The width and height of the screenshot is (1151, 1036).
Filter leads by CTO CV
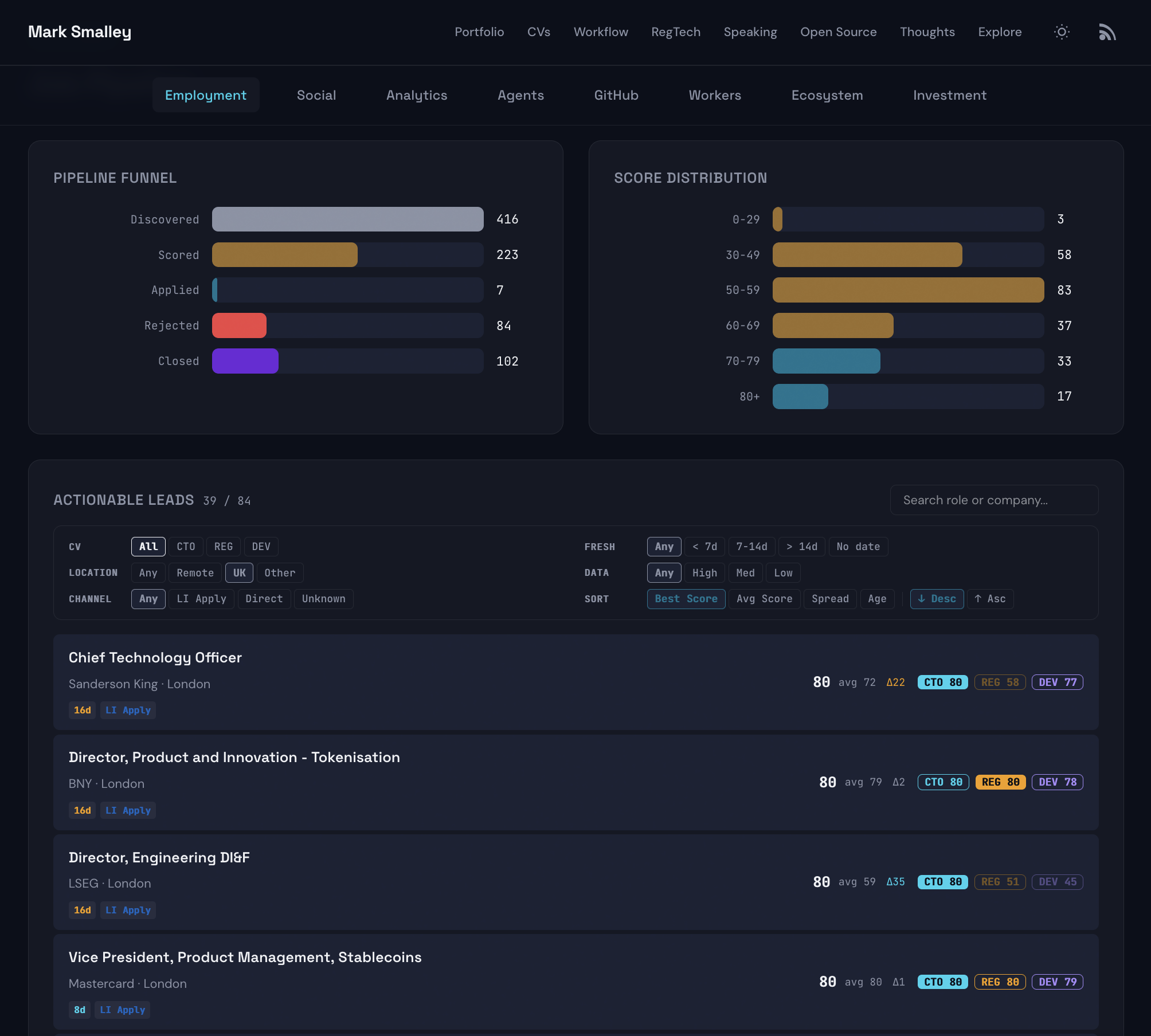click(186, 547)
